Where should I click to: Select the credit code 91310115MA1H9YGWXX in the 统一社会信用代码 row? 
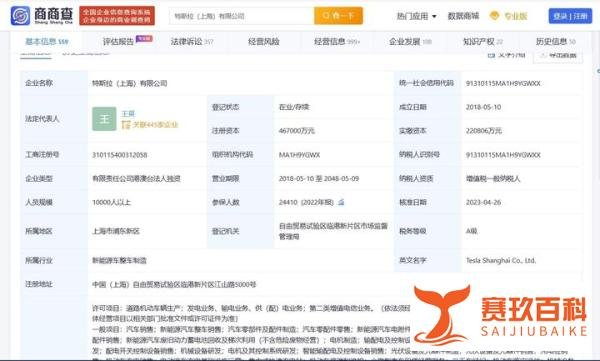[503, 83]
